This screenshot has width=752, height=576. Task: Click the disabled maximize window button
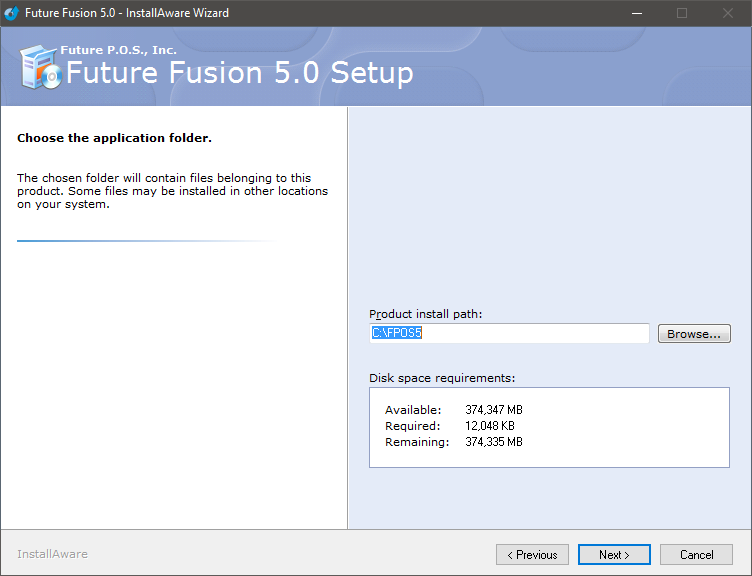point(682,13)
